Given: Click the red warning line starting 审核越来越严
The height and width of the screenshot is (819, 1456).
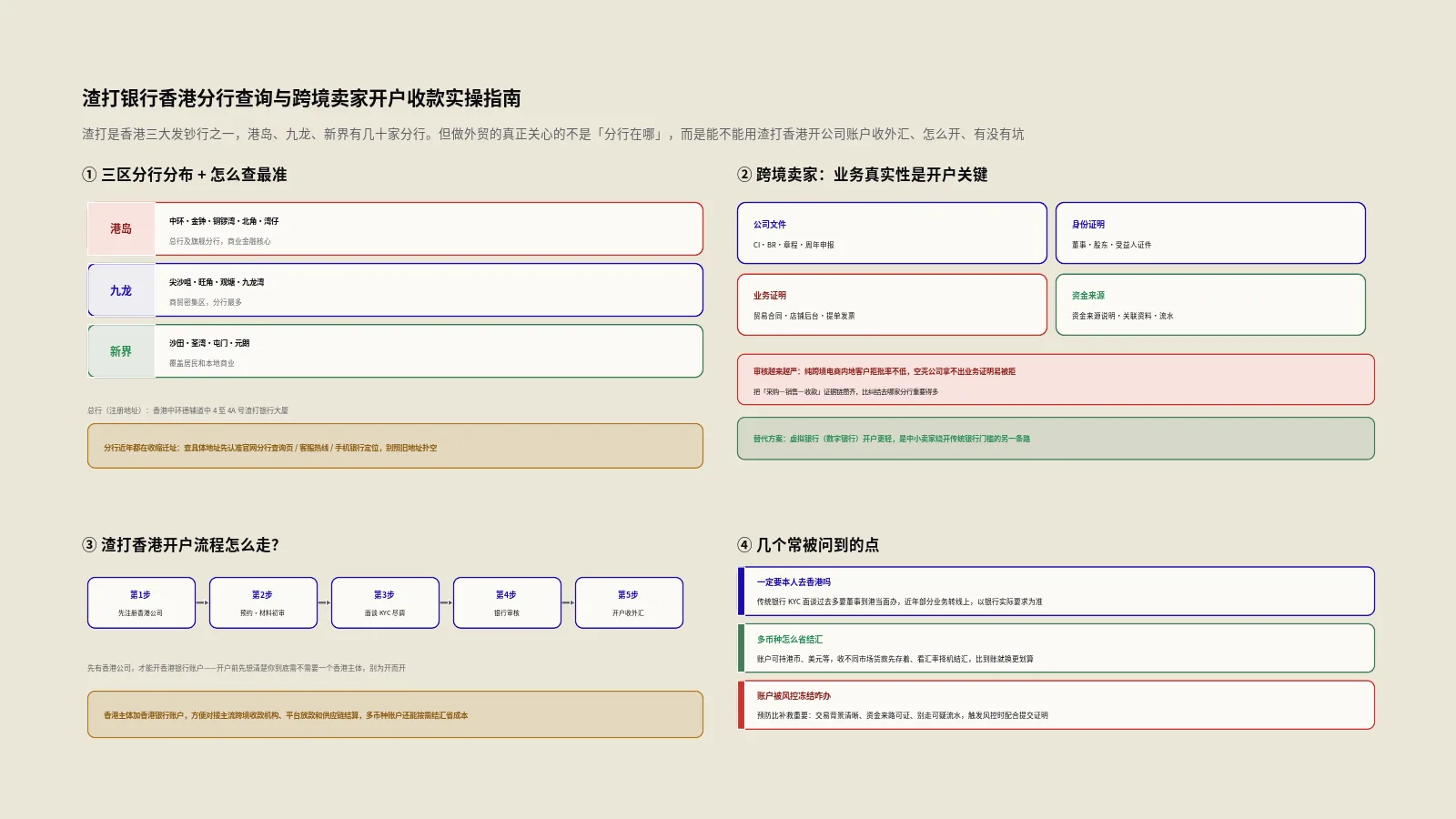Looking at the screenshot, I should [x=885, y=371].
